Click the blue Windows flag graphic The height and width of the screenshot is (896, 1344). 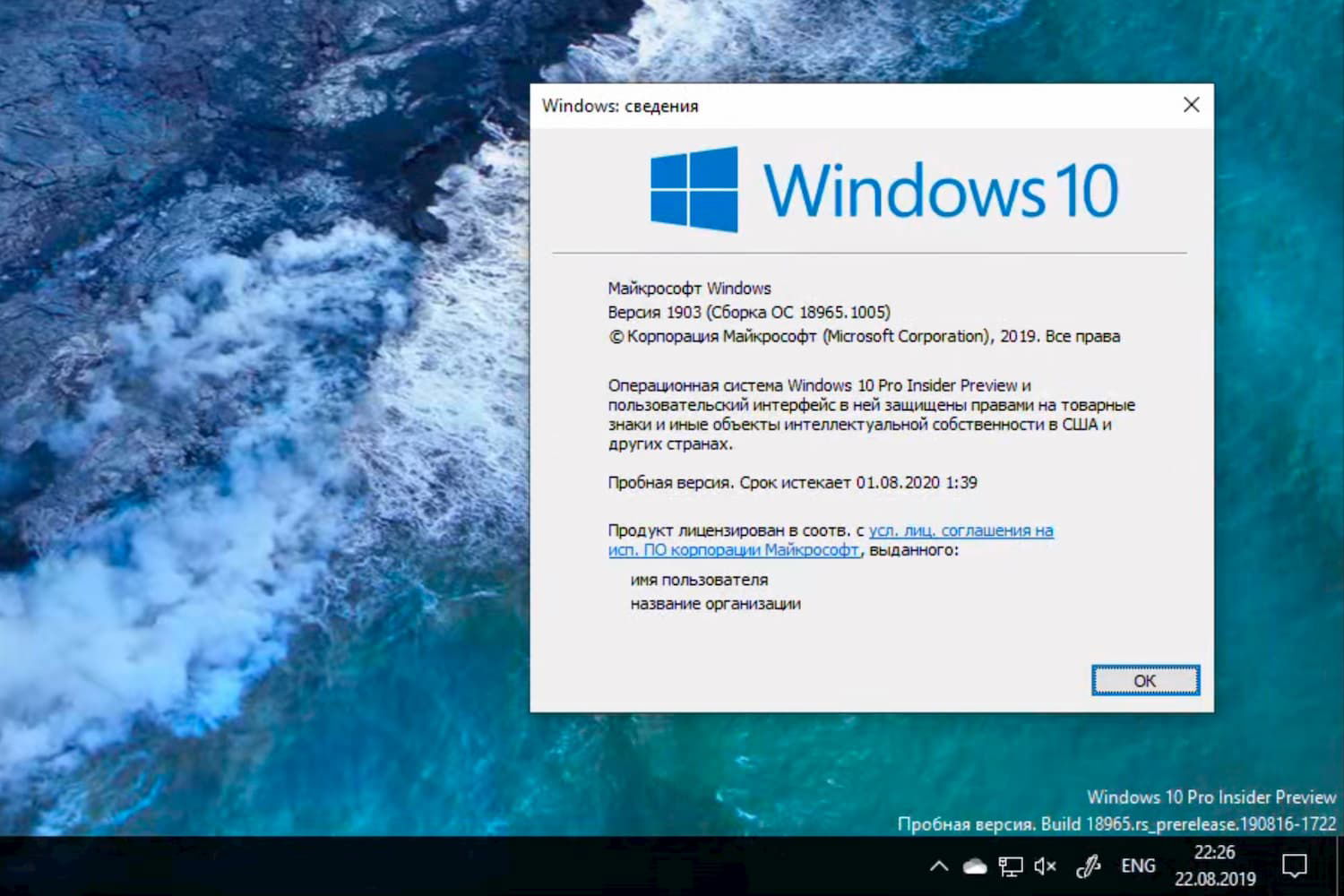coord(692,190)
